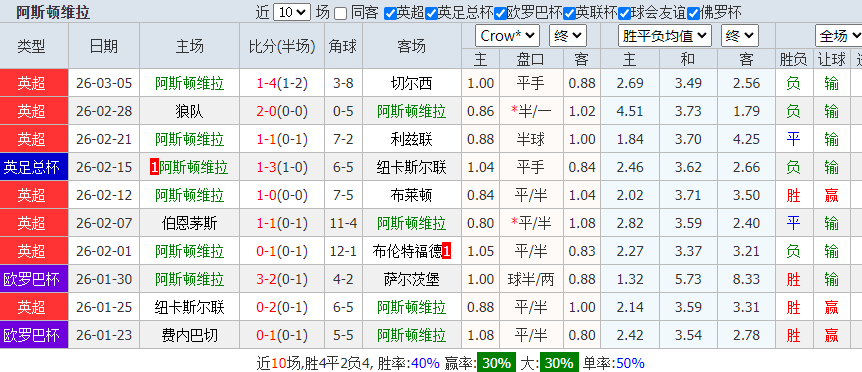
Task: Click the 英足总杯 league cell
Action: [x=34, y=167]
